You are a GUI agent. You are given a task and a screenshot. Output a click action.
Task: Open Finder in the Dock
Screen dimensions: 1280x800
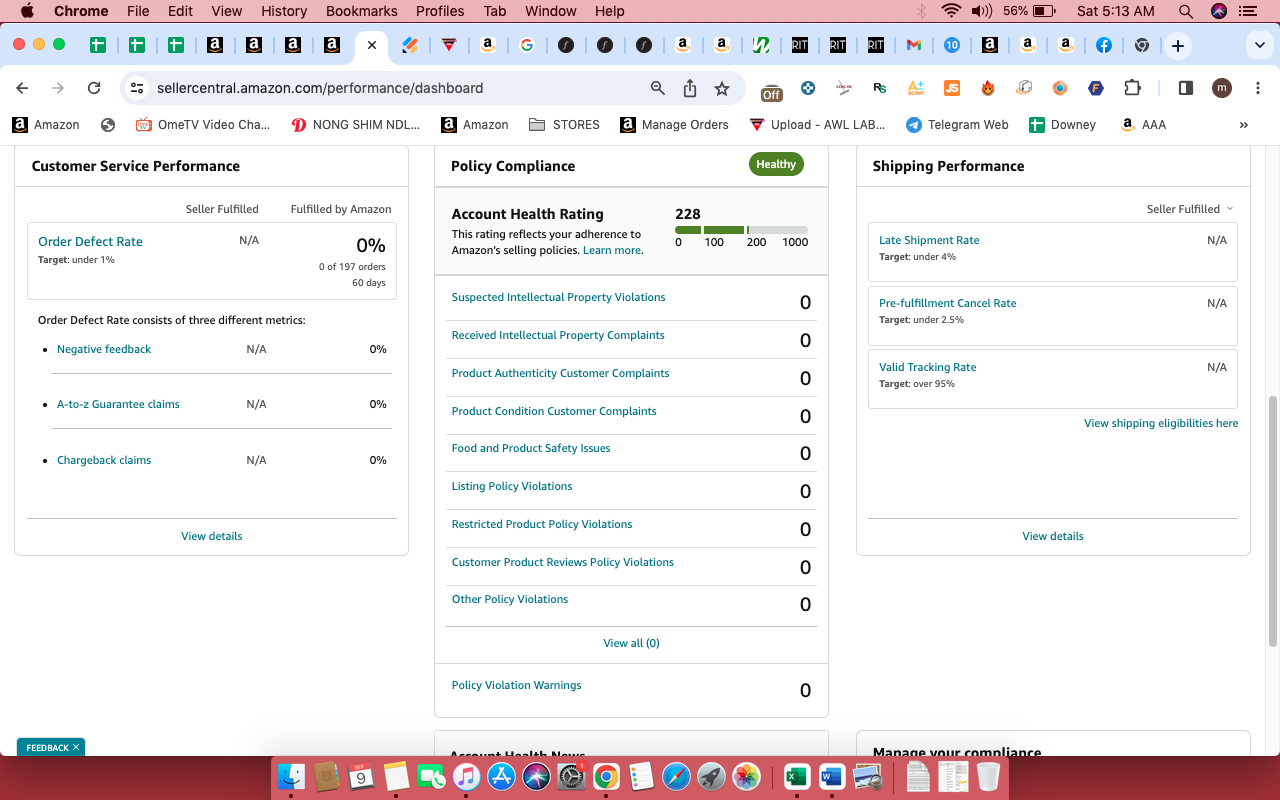(x=291, y=777)
